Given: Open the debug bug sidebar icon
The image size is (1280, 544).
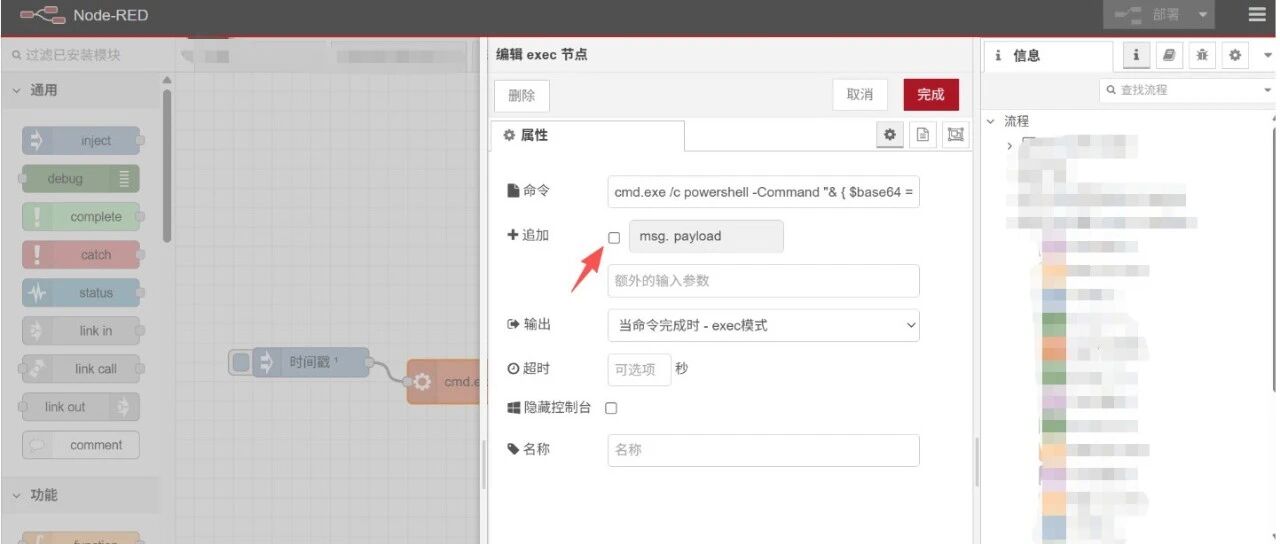Looking at the screenshot, I should [1202, 55].
